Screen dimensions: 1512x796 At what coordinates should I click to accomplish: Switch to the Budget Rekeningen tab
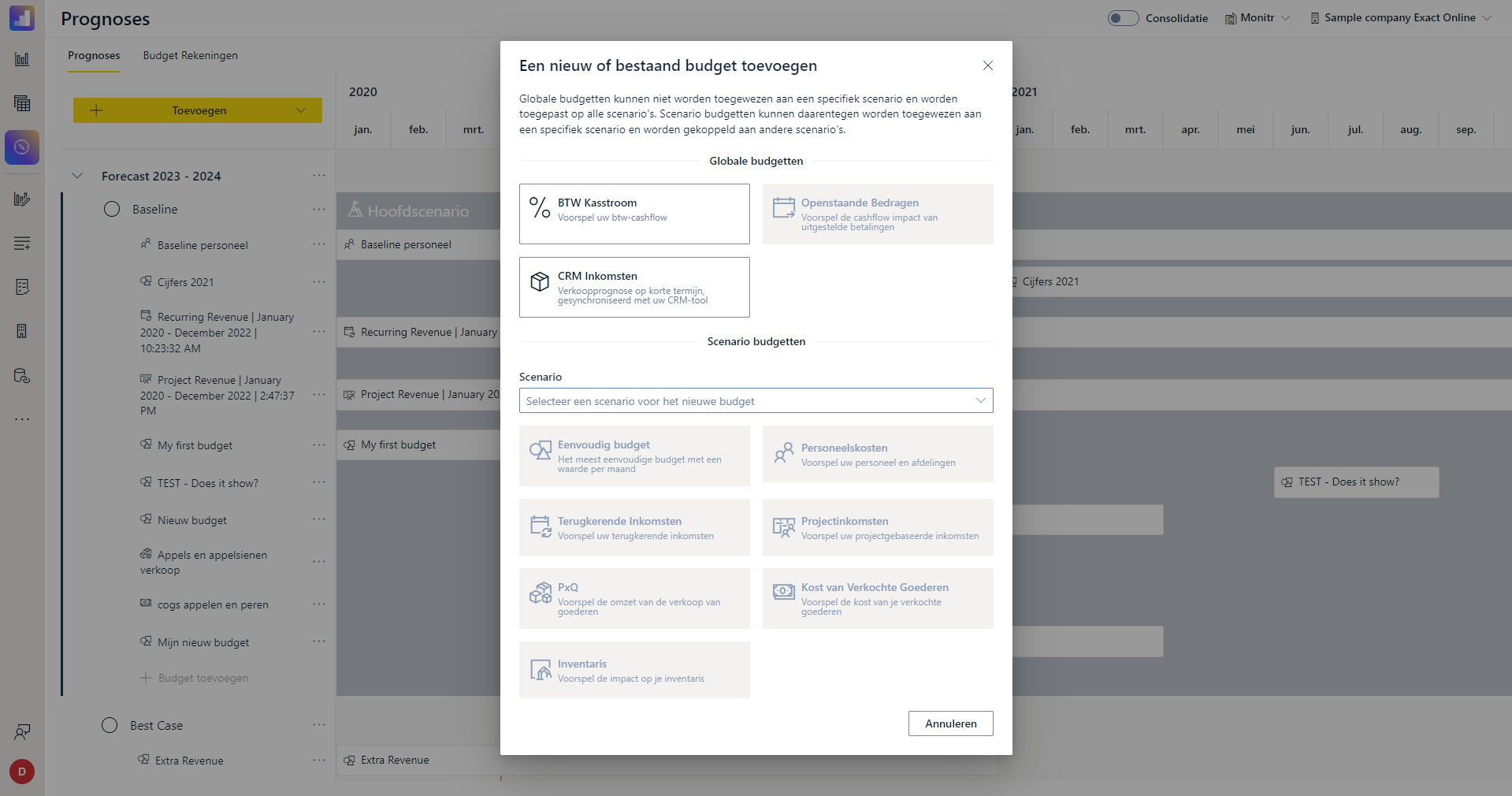(190, 55)
